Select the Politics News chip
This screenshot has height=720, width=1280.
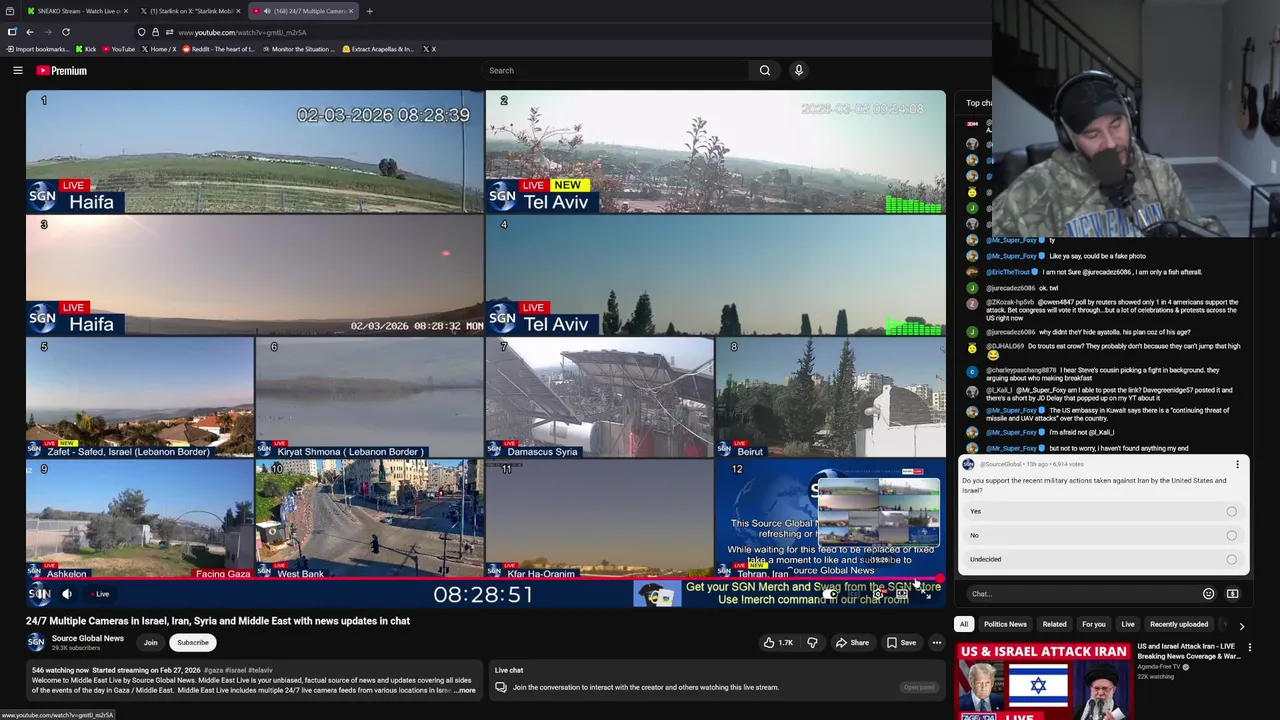click(x=1005, y=624)
